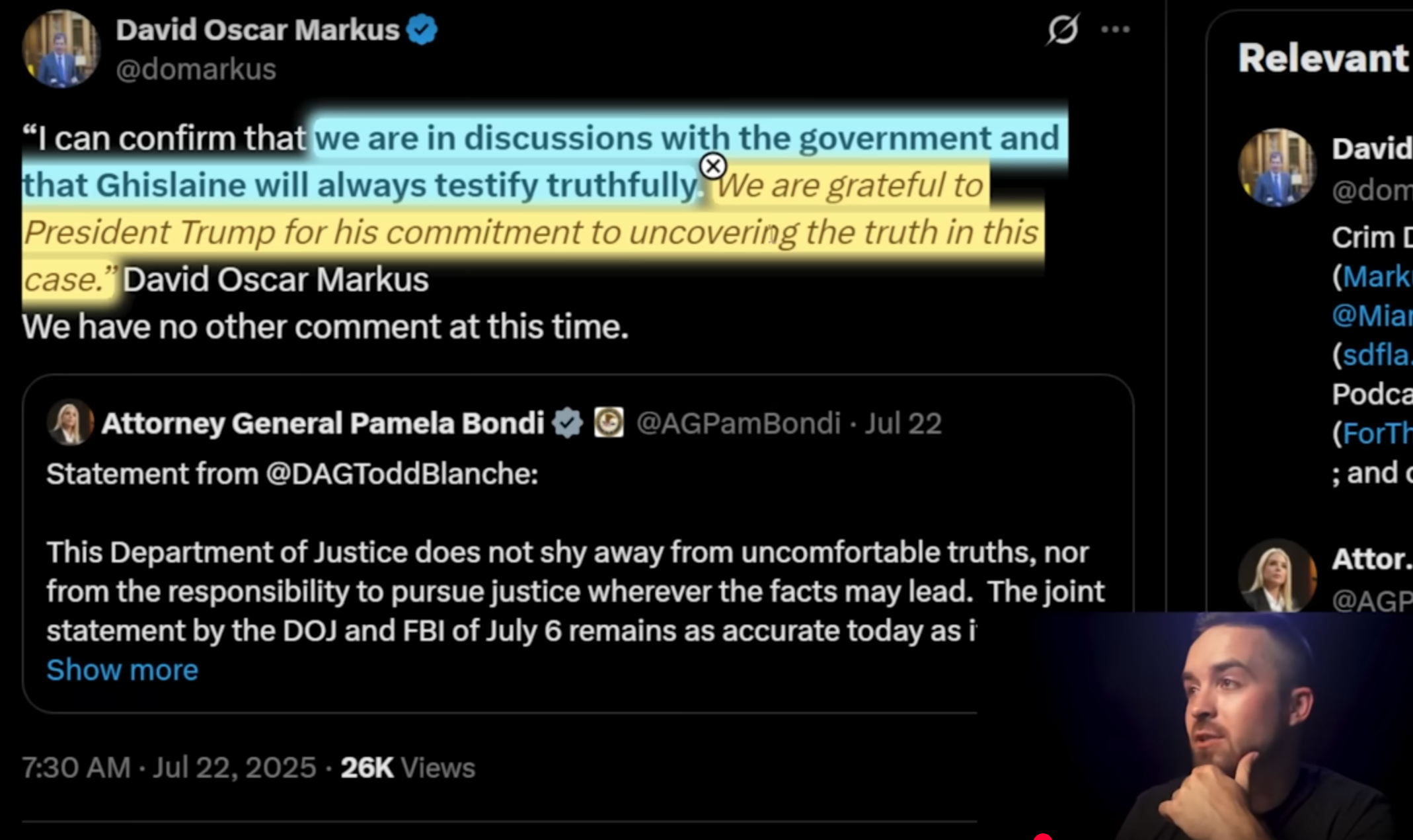Open Pamela Bondi's avatar in the quoted tweet
Image resolution: width=1413 pixels, height=840 pixels.
(70, 423)
